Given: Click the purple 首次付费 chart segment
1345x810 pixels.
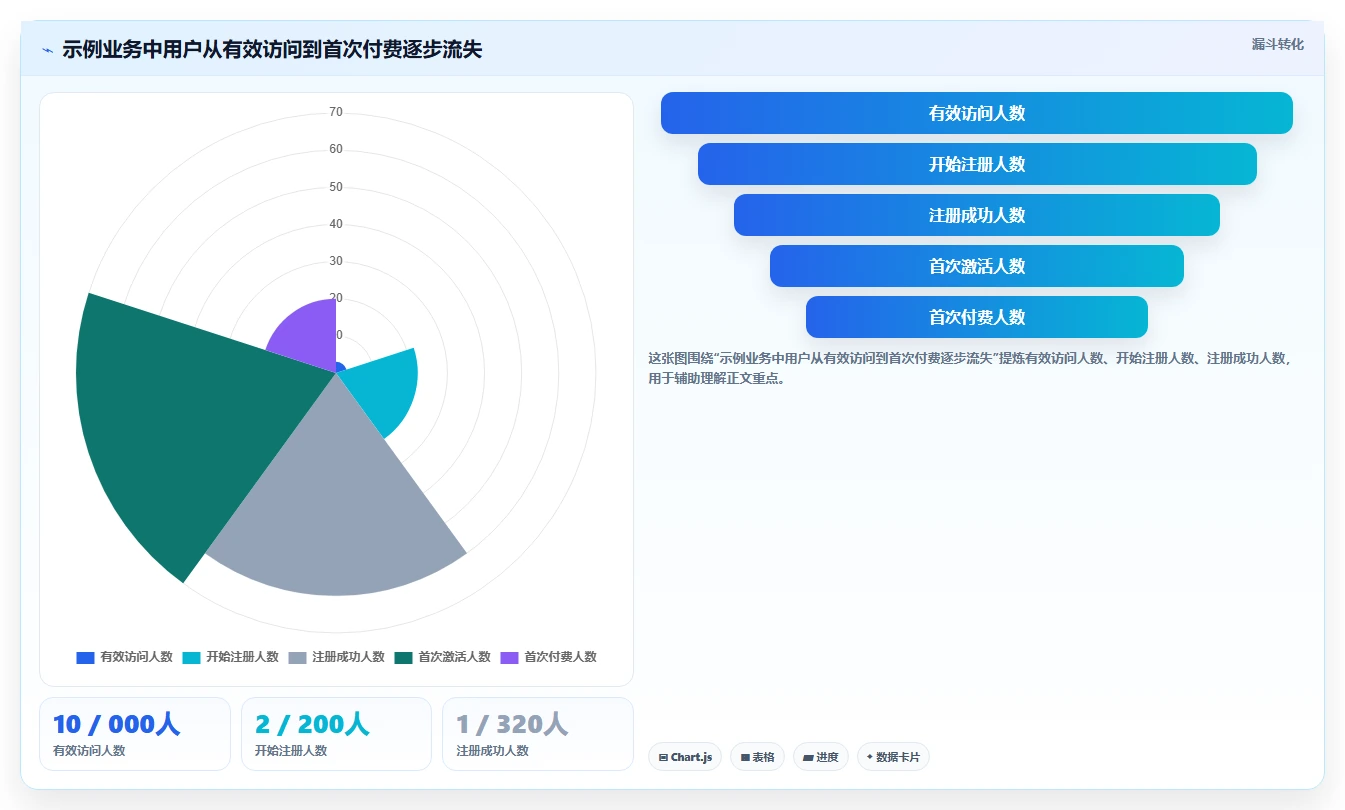Looking at the screenshot, I should 308,335.
